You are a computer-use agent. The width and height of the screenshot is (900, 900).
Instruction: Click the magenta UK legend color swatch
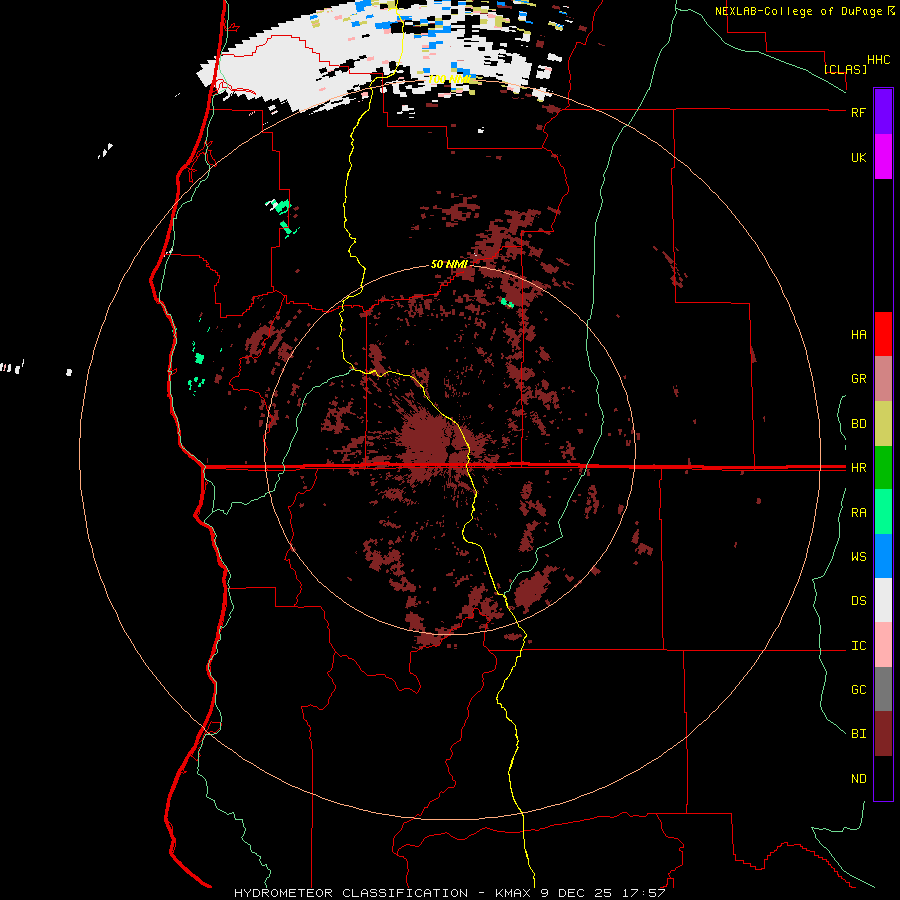(883, 157)
